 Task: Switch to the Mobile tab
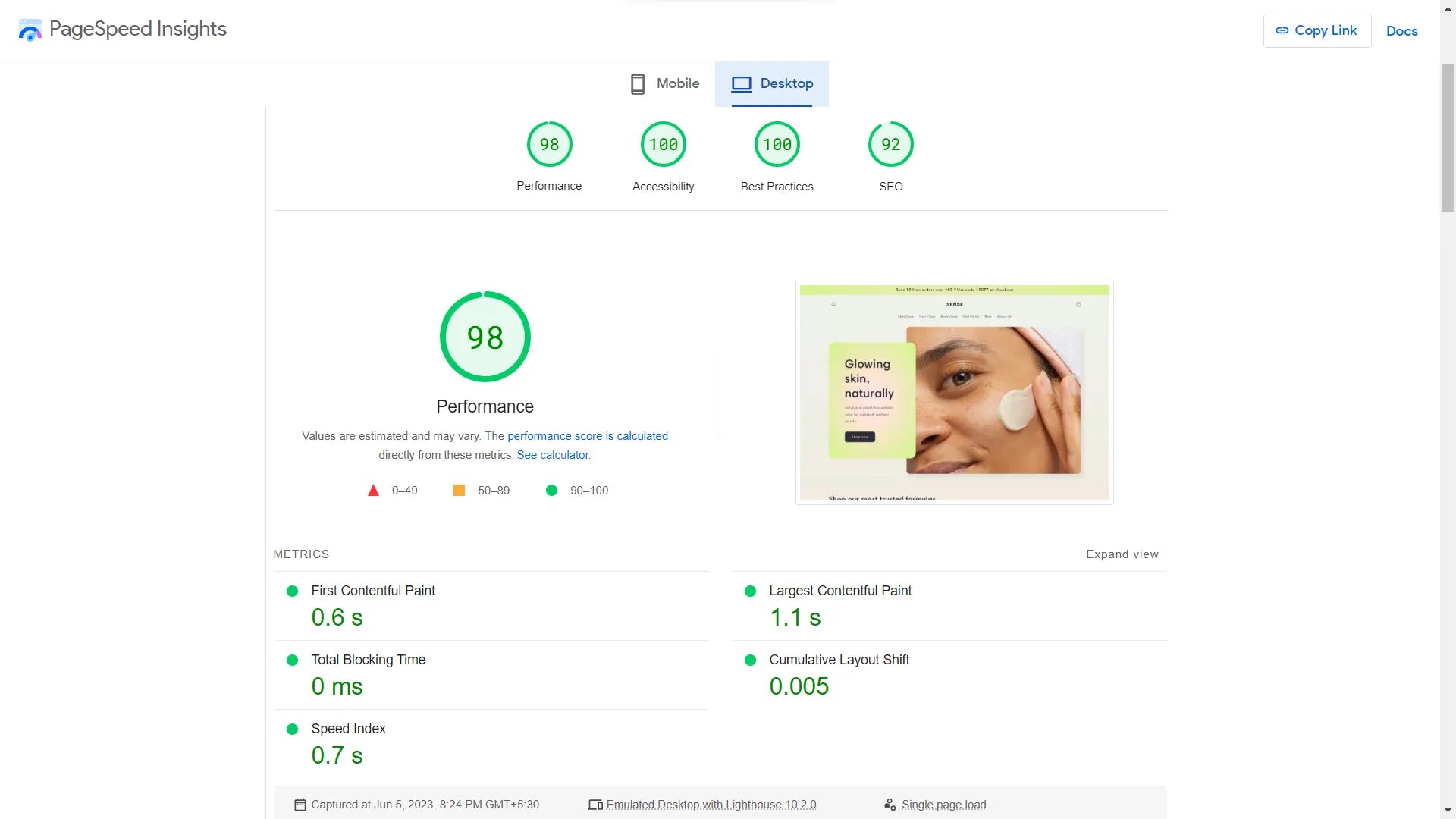coord(665,83)
